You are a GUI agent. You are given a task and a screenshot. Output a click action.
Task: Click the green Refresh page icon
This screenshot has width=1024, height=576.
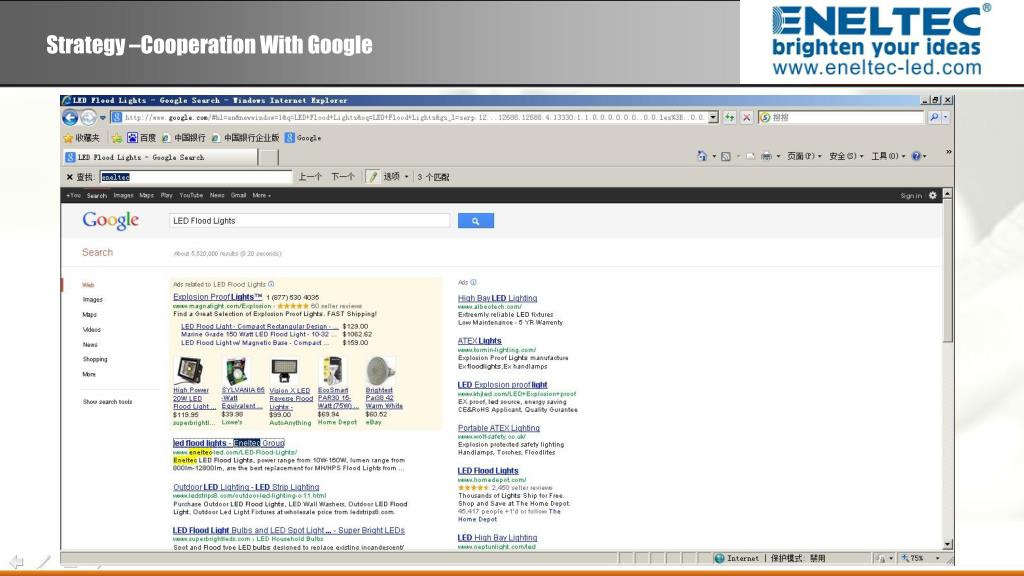pos(729,118)
